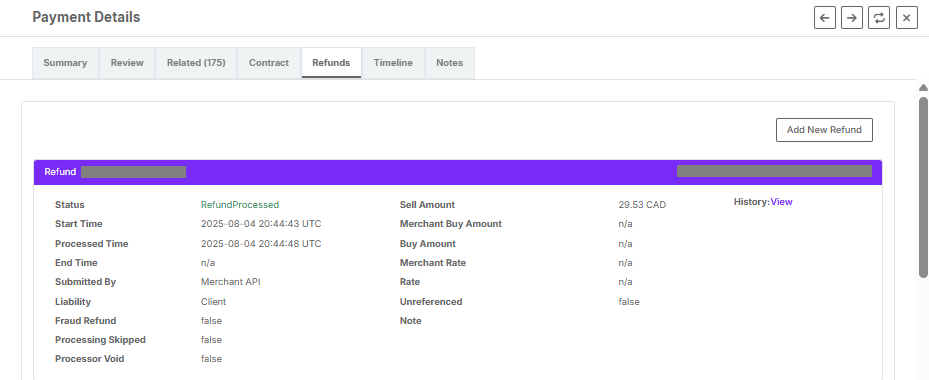
Task: Refresh payment details with the reload icon
Action: pos(879,18)
